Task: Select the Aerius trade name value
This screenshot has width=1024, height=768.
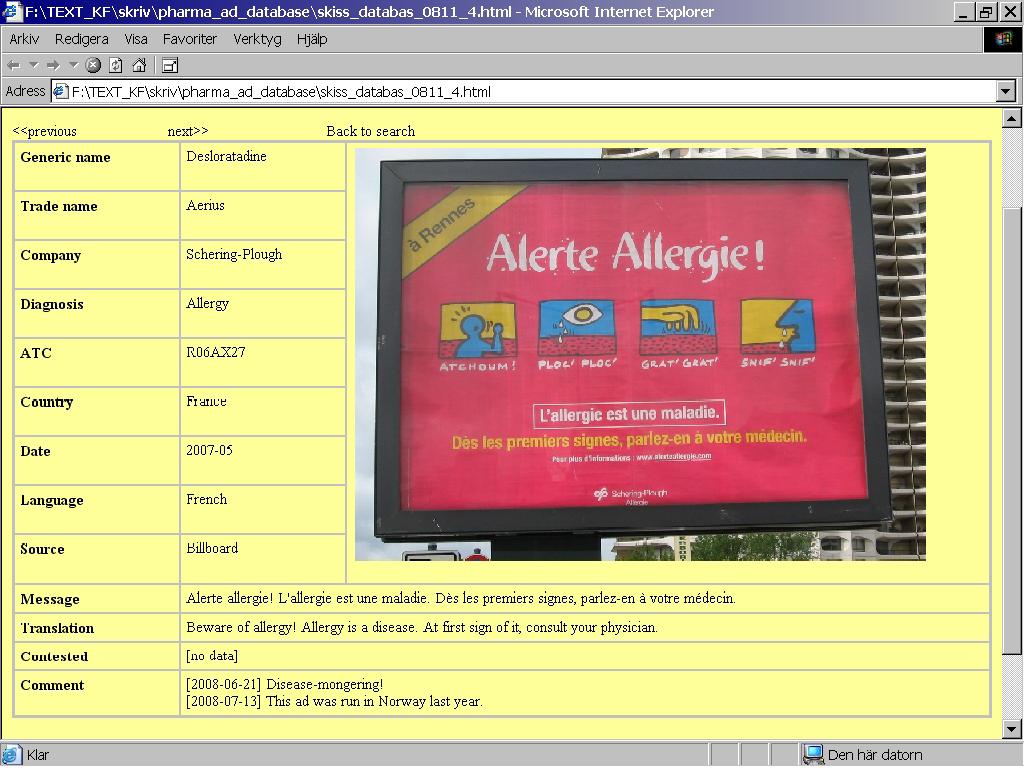Action: coord(205,206)
